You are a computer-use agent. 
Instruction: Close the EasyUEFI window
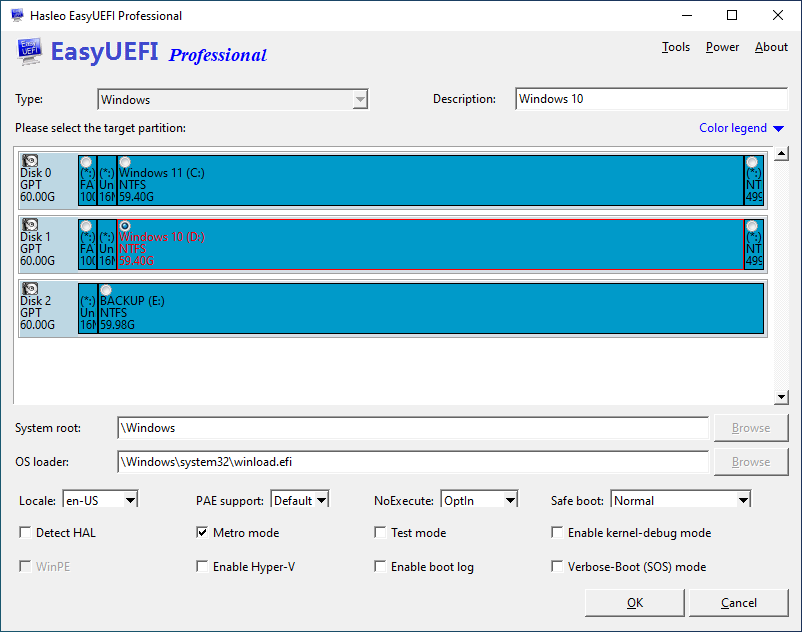click(777, 15)
